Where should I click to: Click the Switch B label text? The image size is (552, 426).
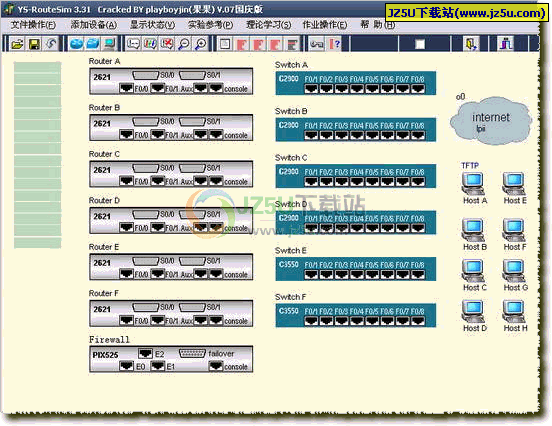291,111
